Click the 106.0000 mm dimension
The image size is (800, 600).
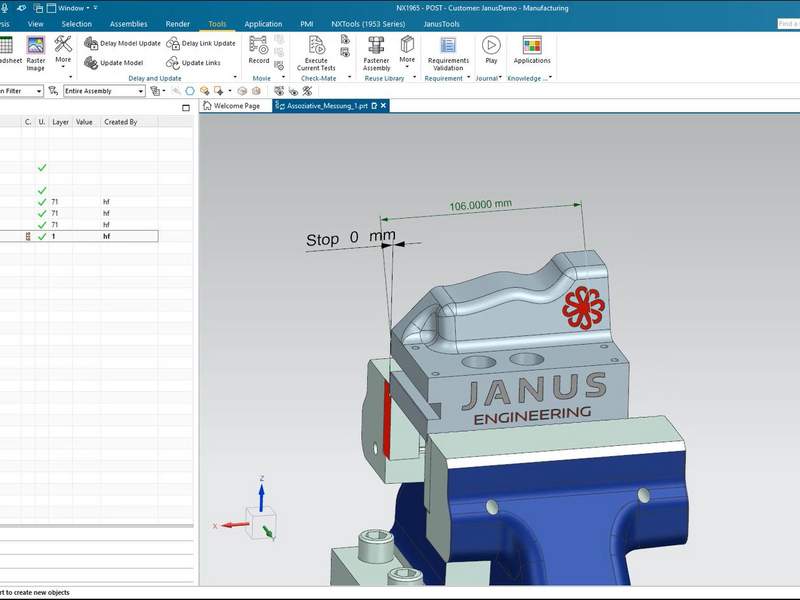pyautogui.click(x=480, y=205)
